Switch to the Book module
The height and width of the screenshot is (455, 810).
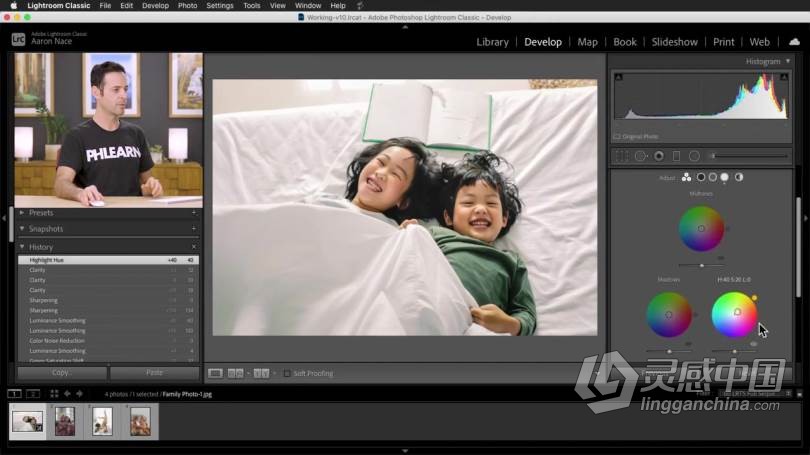point(625,42)
